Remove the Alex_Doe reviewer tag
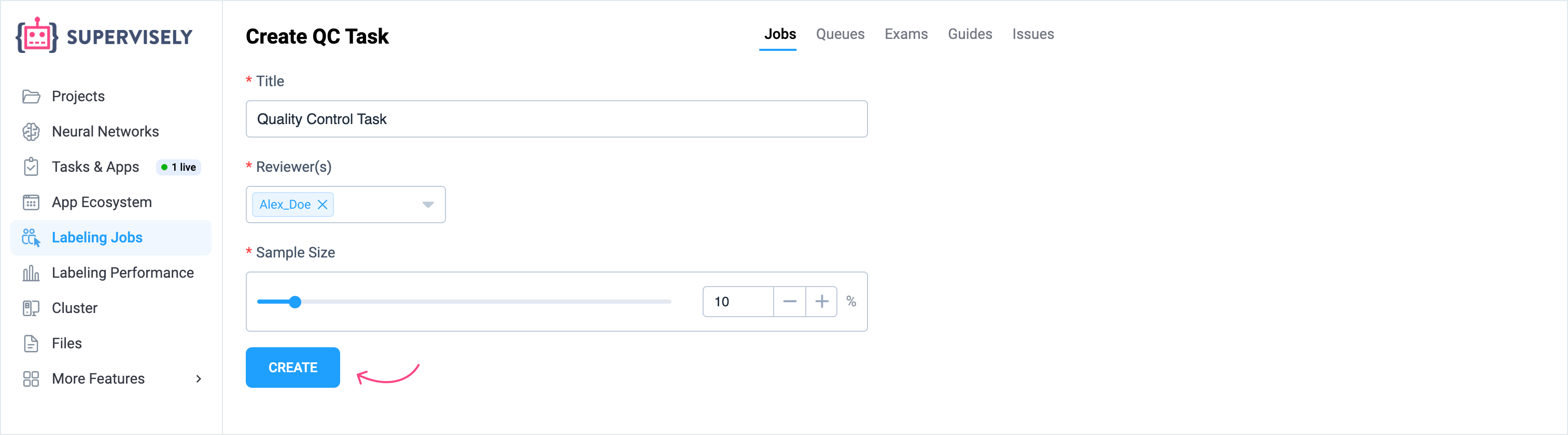Viewport: 1568px width, 435px height. pos(323,205)
